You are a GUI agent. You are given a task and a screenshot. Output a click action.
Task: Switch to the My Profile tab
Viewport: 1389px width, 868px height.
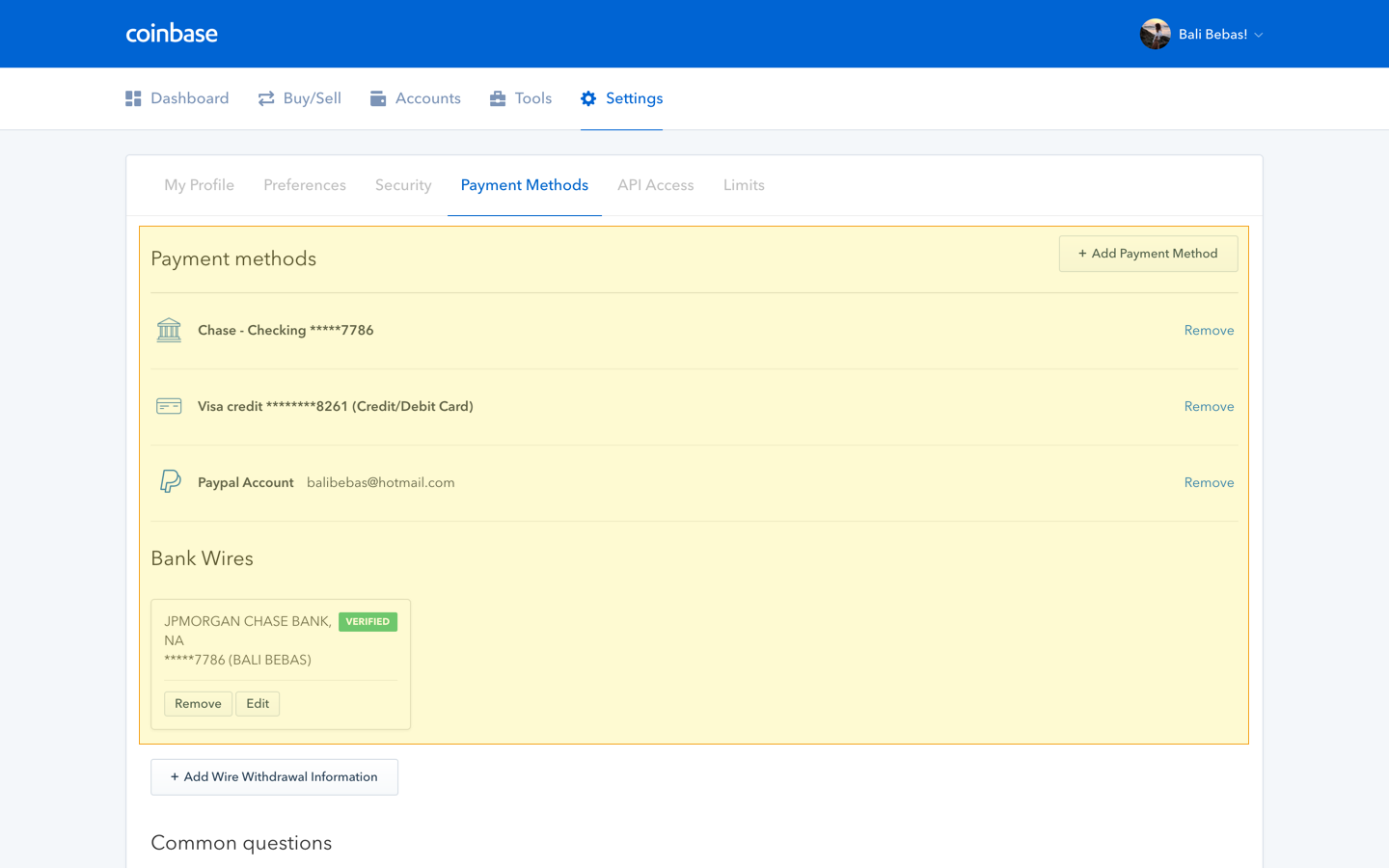(x=199, y=185)
